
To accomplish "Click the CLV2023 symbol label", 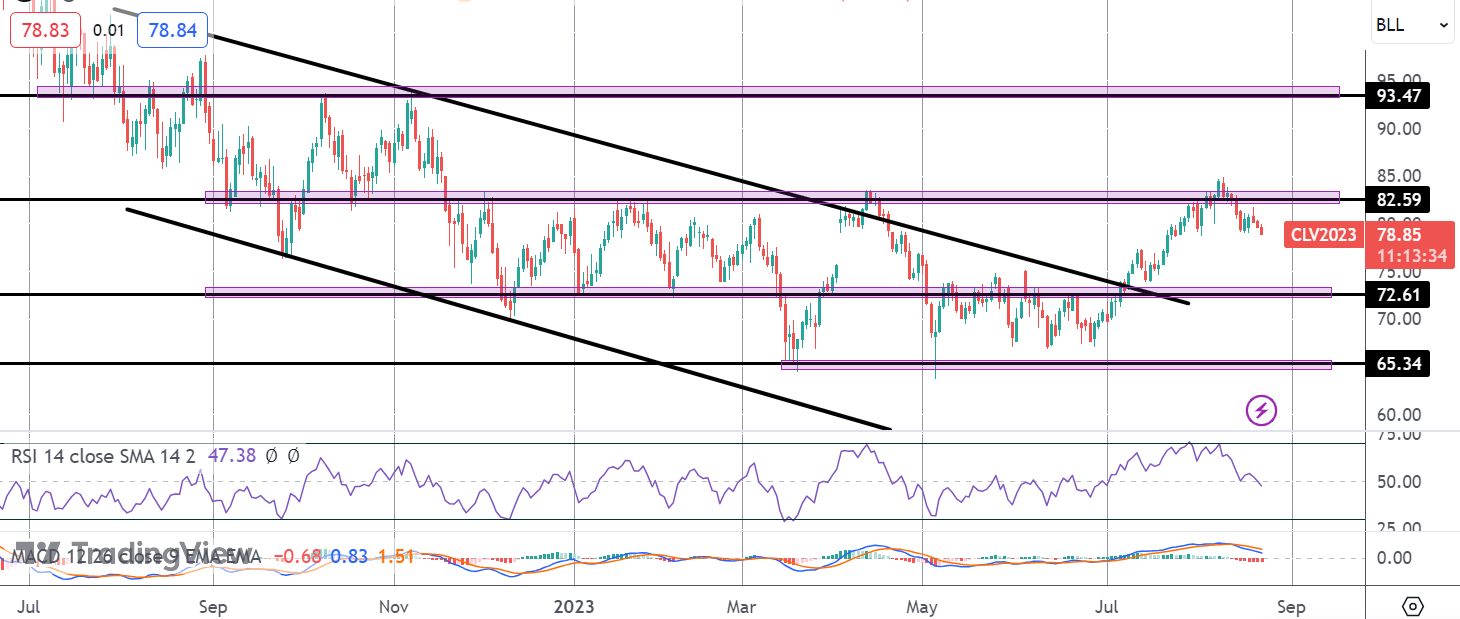I will click(1324, 235).
